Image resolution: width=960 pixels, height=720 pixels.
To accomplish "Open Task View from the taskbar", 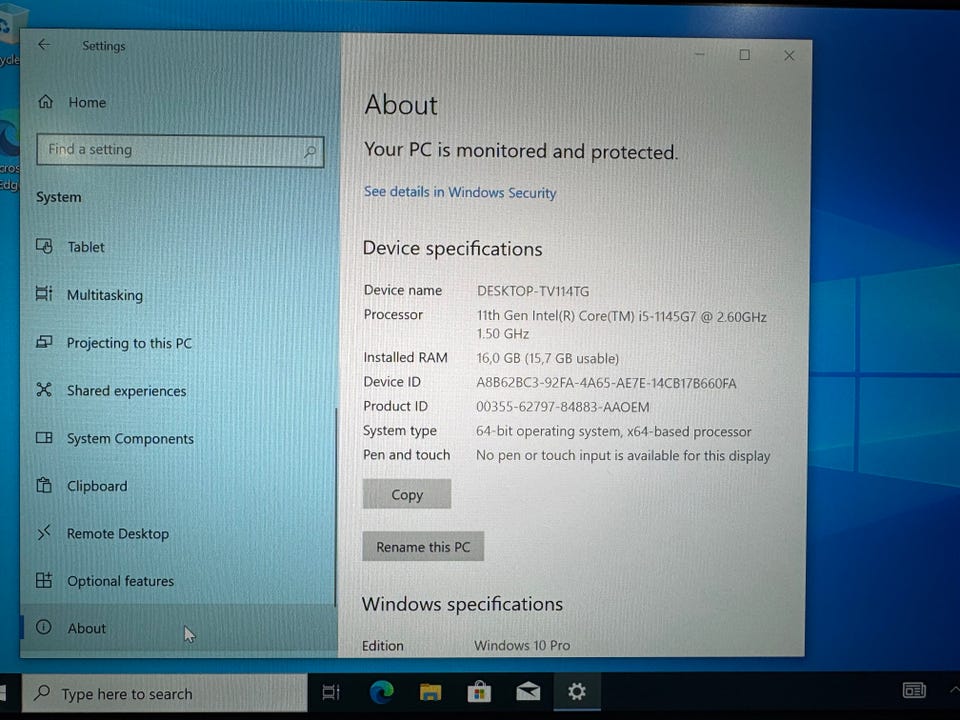I will pyautogui.click(x=331, y=692).
